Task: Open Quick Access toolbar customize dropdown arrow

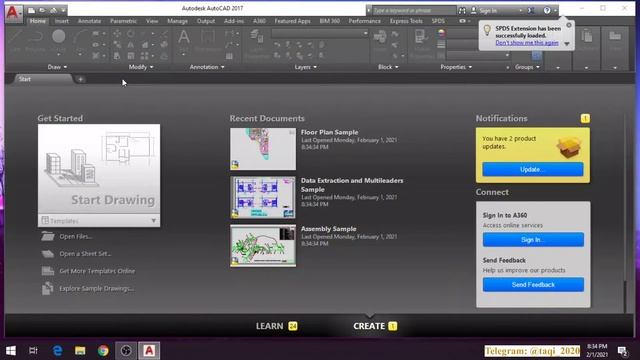Action: (63, 11)
